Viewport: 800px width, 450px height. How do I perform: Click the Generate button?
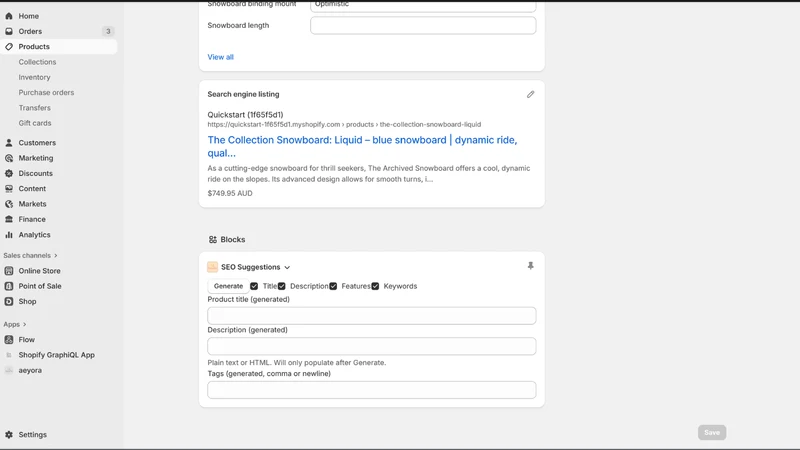[229, 286]
